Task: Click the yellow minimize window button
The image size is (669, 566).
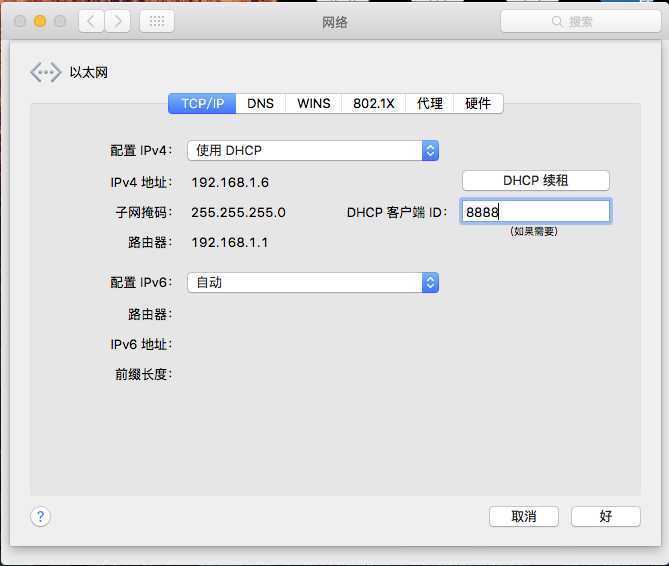Action: click(40, 21)
